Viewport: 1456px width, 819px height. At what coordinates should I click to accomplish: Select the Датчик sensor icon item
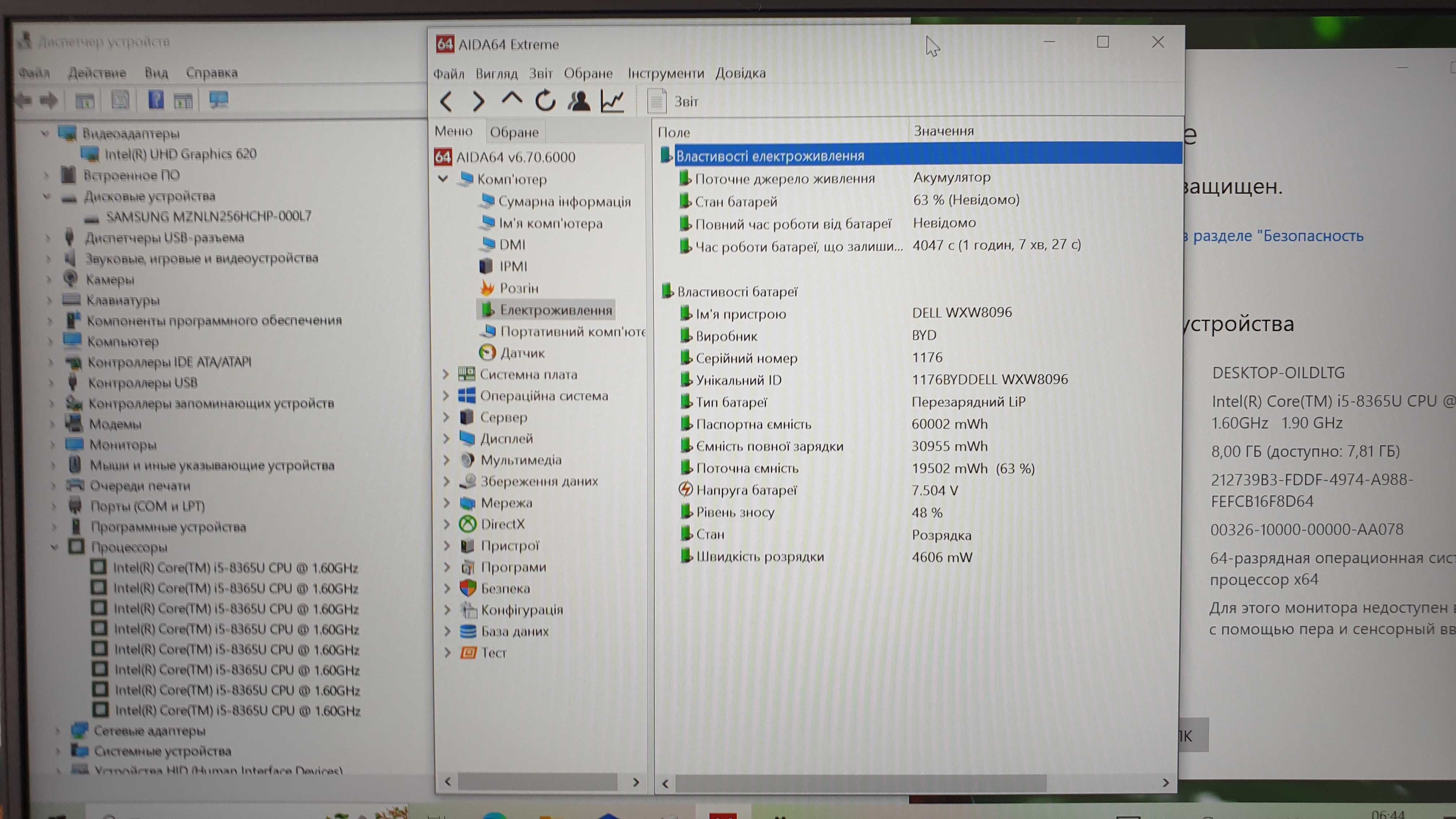(x=487, y=353)
